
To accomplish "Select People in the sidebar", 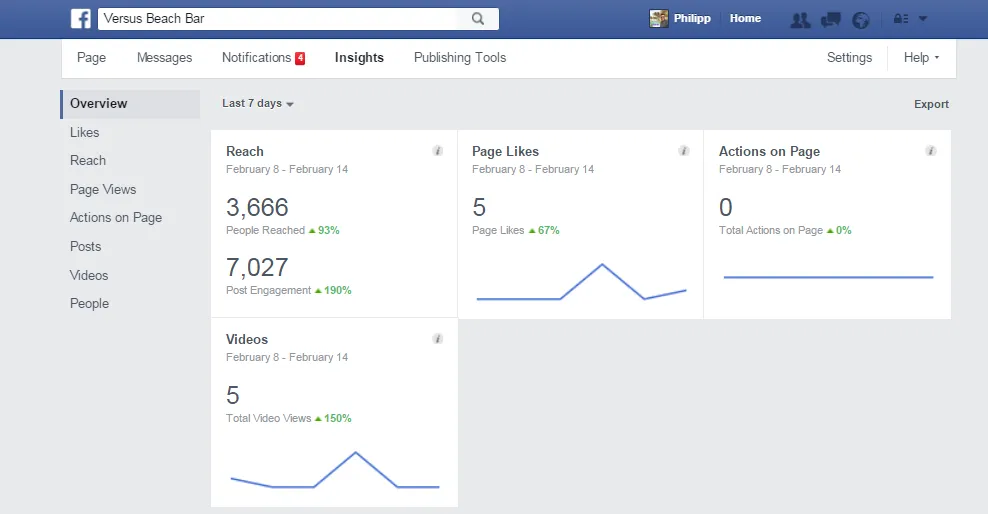I will pos(89,304).
